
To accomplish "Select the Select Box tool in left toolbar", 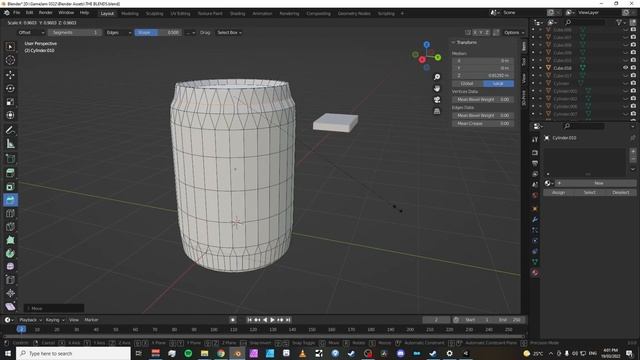I will [x=10, y=47].
